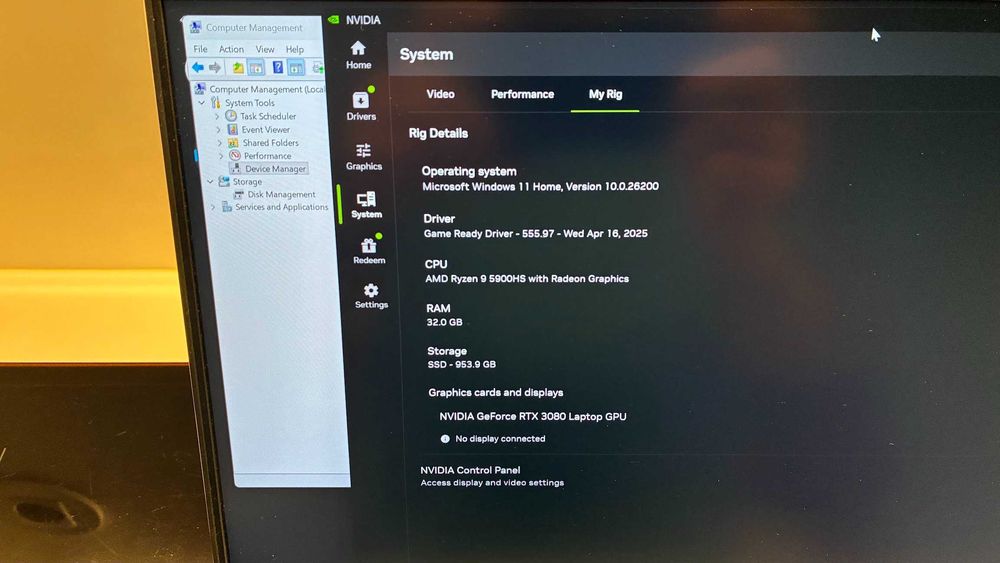Expand the Shared Folders node
Screen dimensions: 1000x563
click(x=220, y=143)
